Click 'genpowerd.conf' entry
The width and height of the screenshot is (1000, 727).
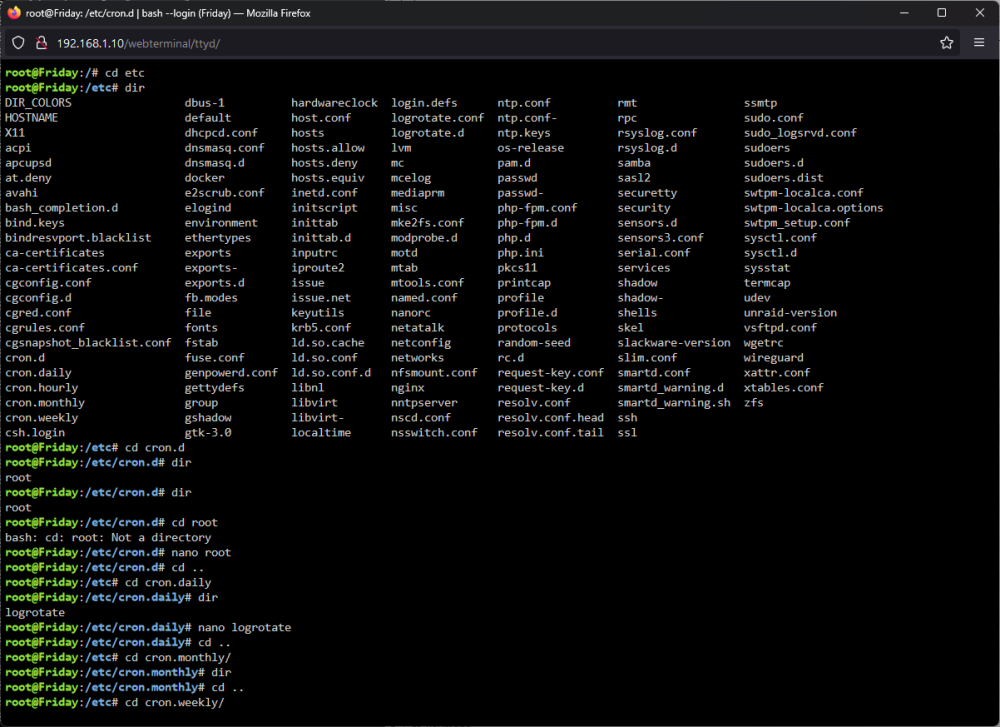pyautogui.click(x=232, y=372)
